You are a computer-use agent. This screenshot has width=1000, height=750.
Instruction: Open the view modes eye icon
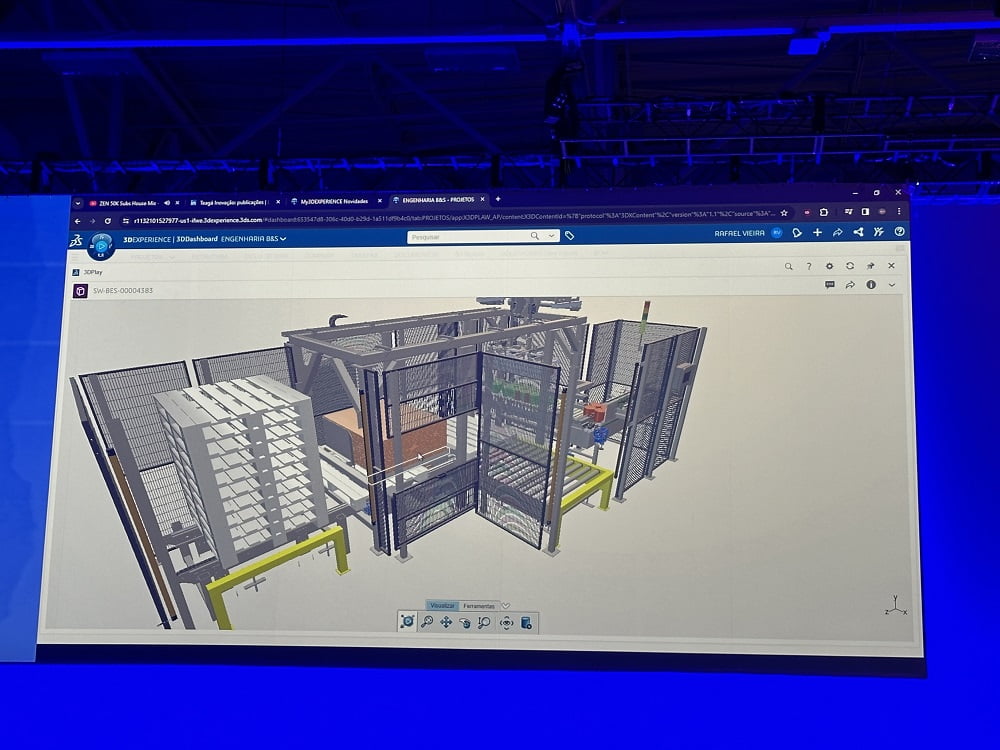506,623
